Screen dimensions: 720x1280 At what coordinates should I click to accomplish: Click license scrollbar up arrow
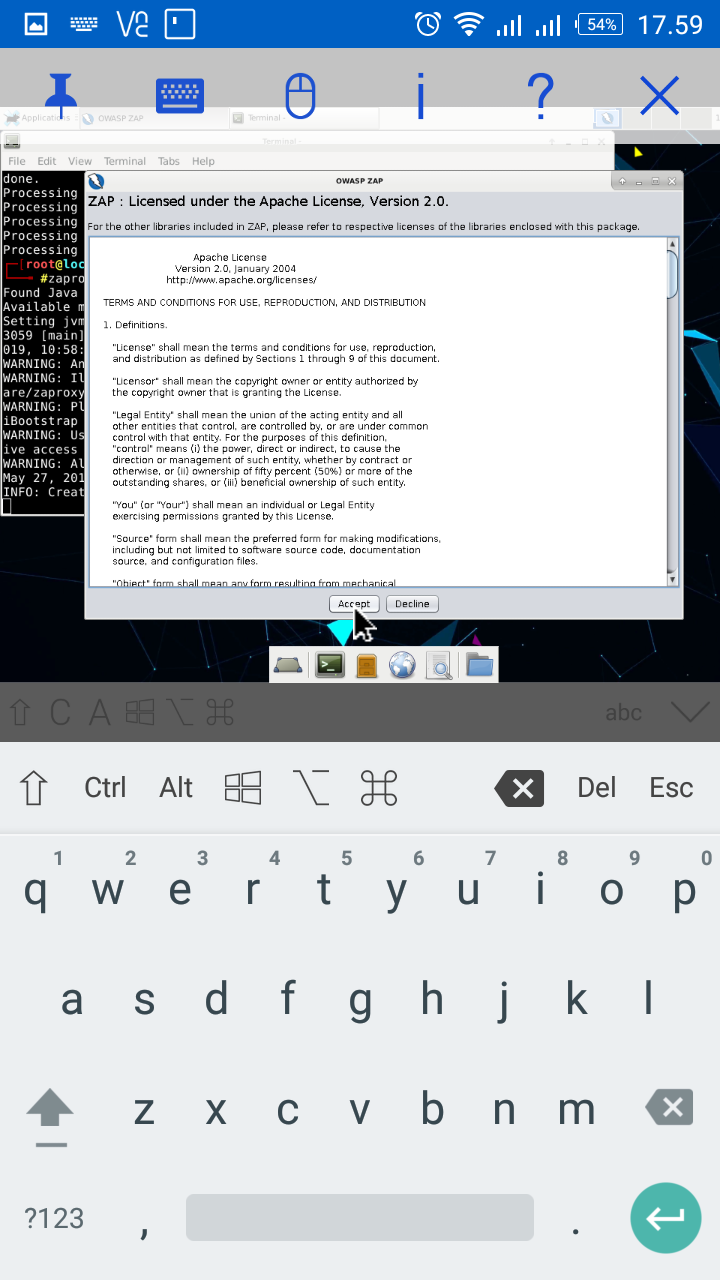click(x=672, y=244)
